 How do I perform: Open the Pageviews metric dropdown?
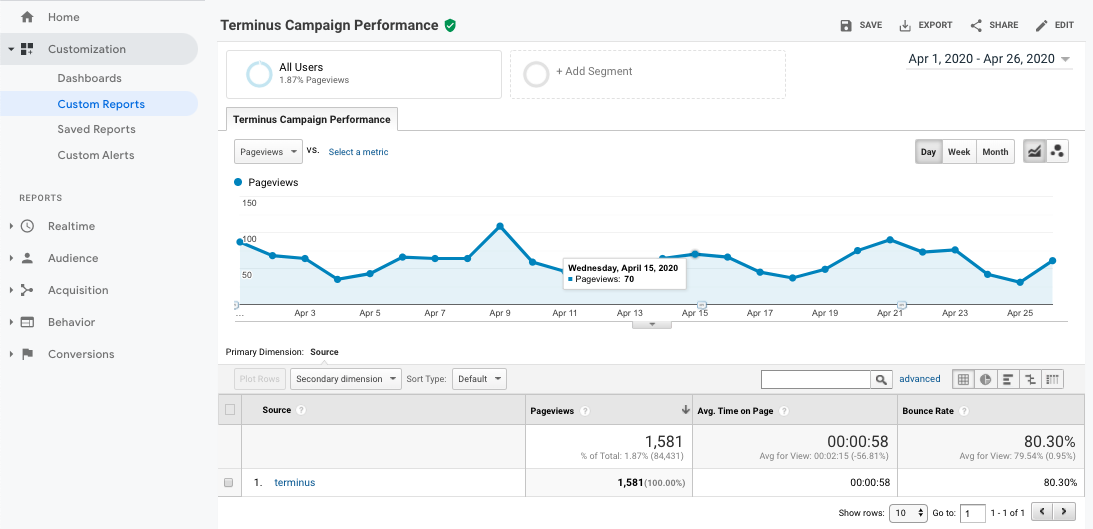tap(268, 152)
